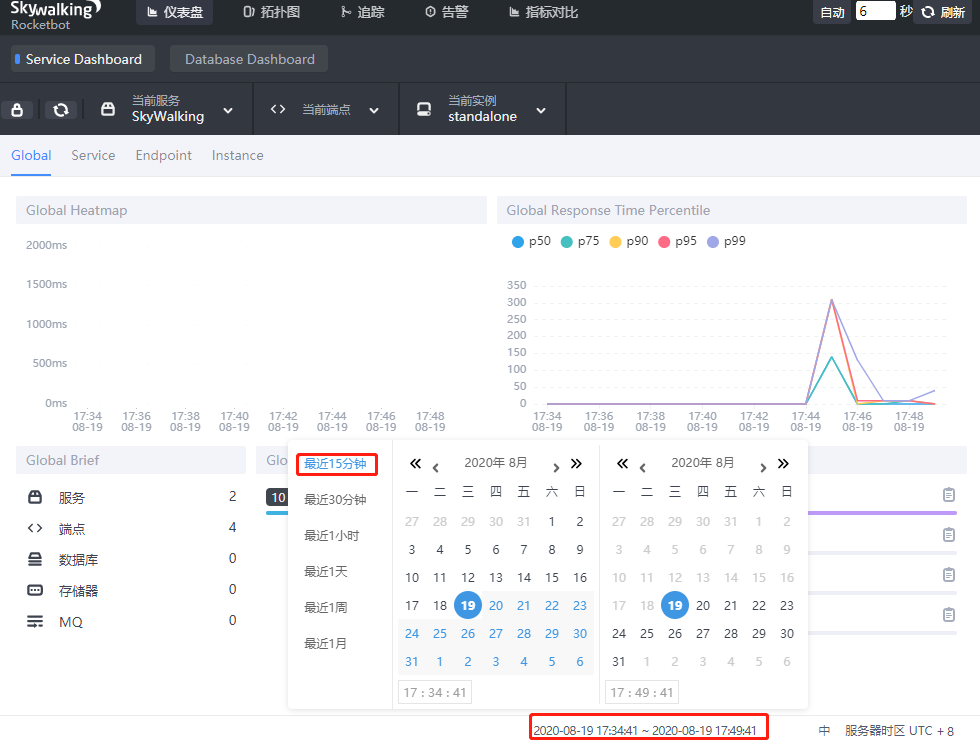Go to previous year in left calendar
This screenshot has height=744, width=980.
coord(415,463)
